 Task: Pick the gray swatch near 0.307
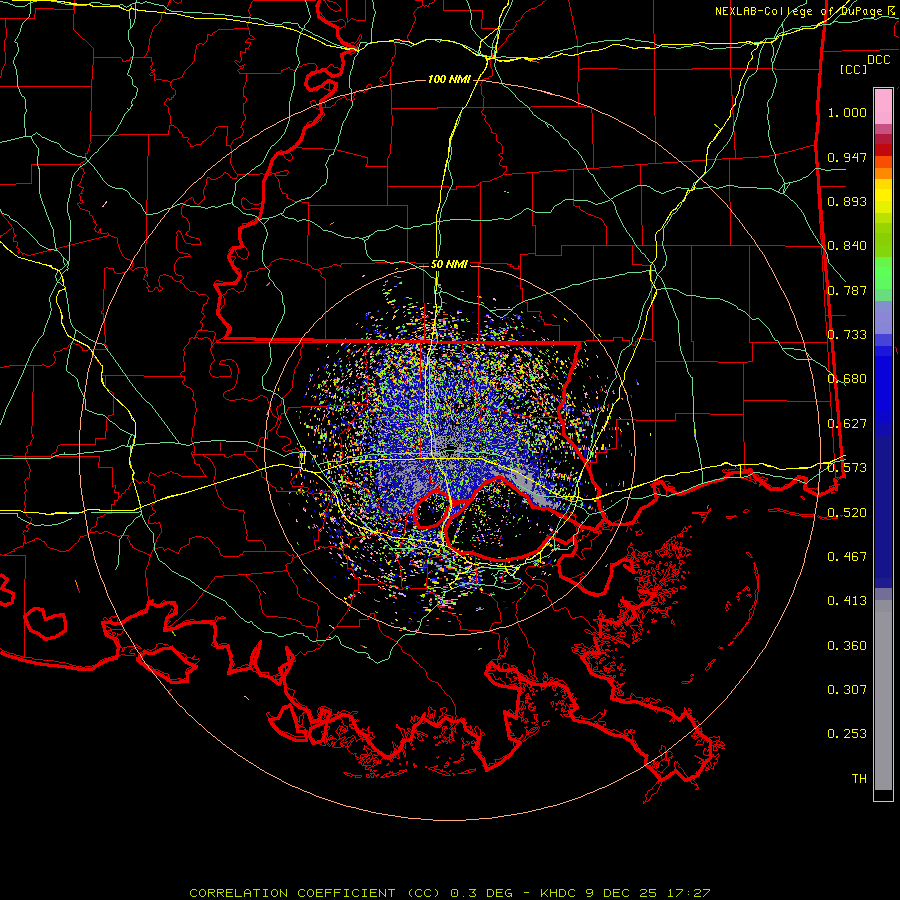(x=883, y=695)
